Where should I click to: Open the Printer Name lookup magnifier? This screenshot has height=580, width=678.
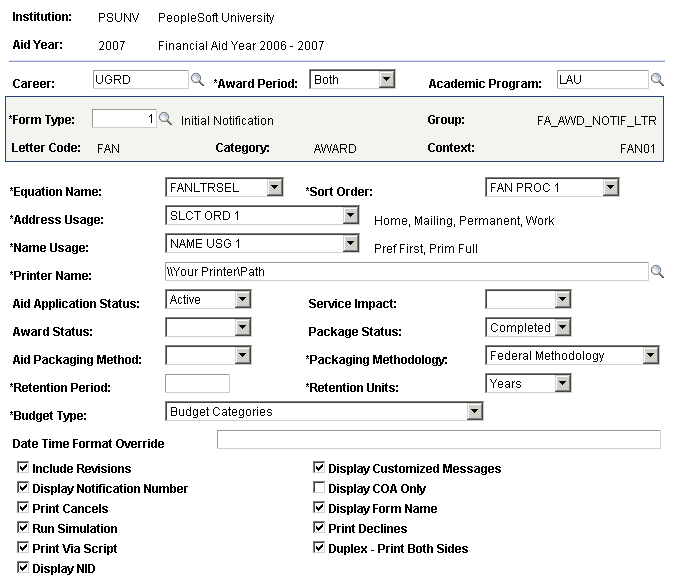coord(657,272)
